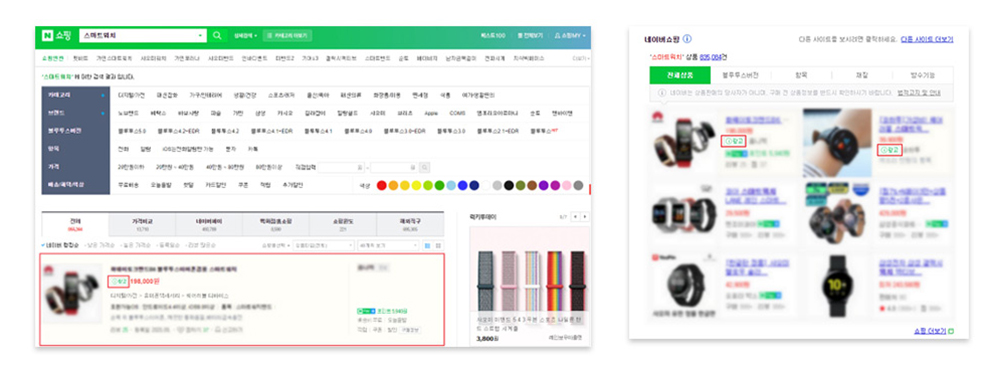Open the 베스트100 link in the header

(493, 36)
